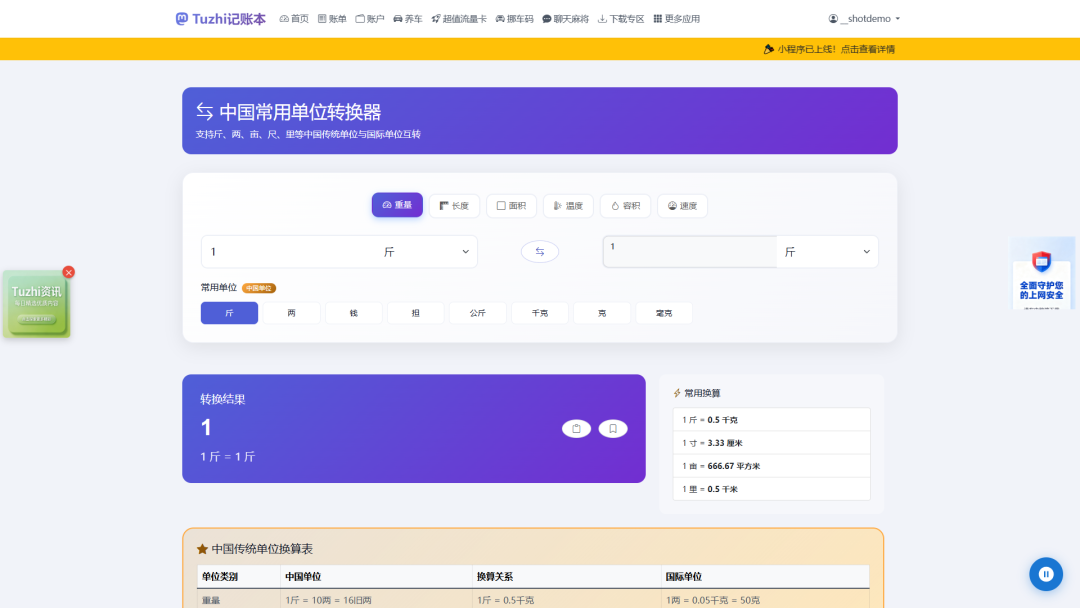Click the source value input field
1080x608 pixels.
[288, 252]
